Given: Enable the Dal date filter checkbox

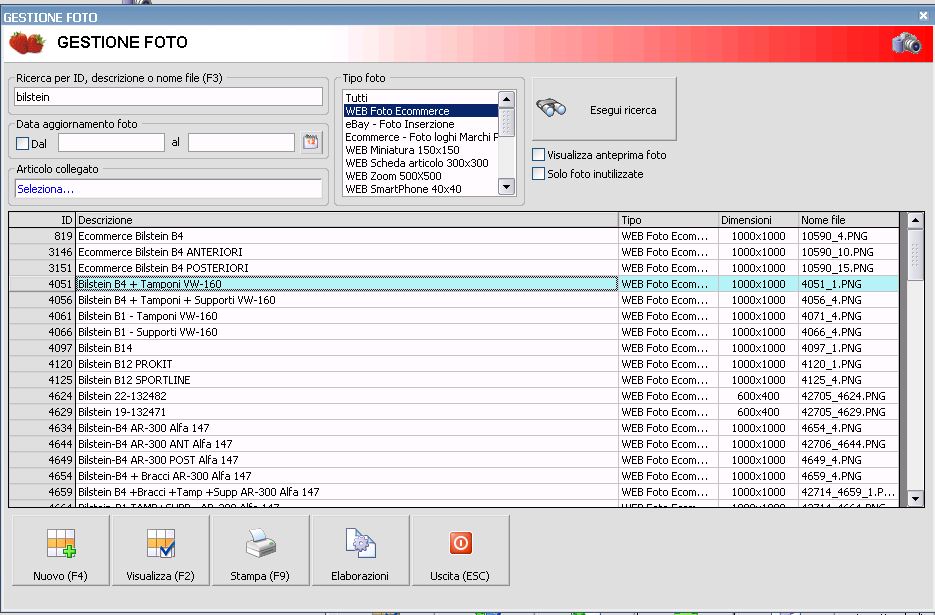Looking at the screenshot, I should click(x=23, y=143).
